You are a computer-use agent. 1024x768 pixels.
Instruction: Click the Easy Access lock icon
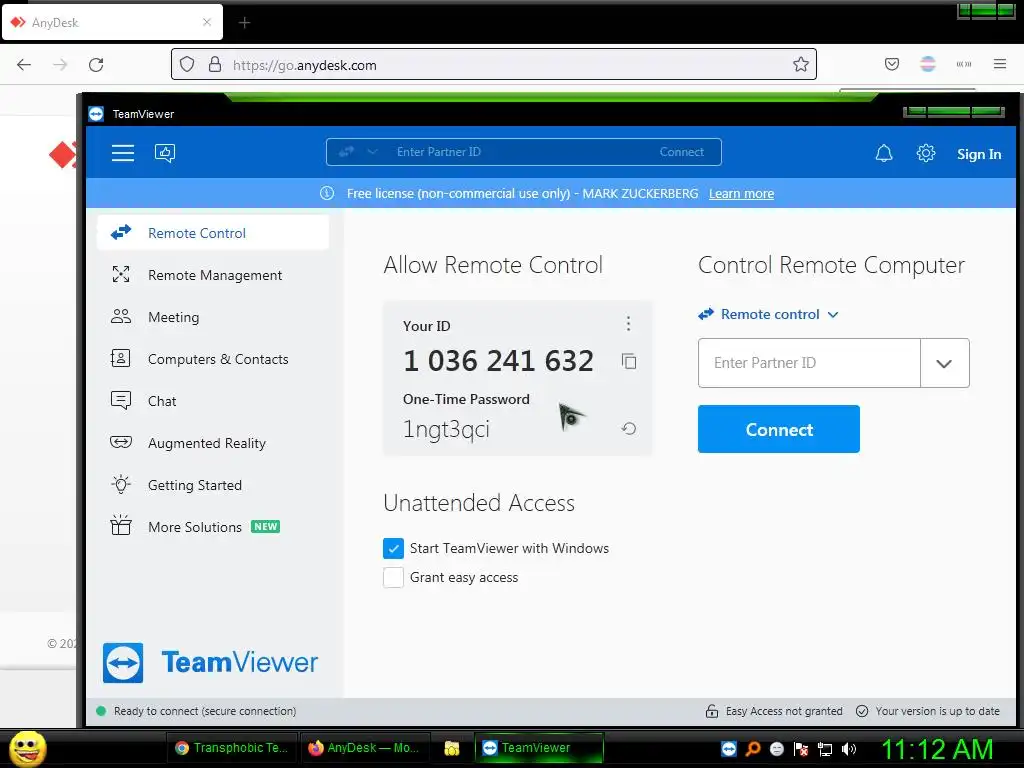[x=712, y=711]
